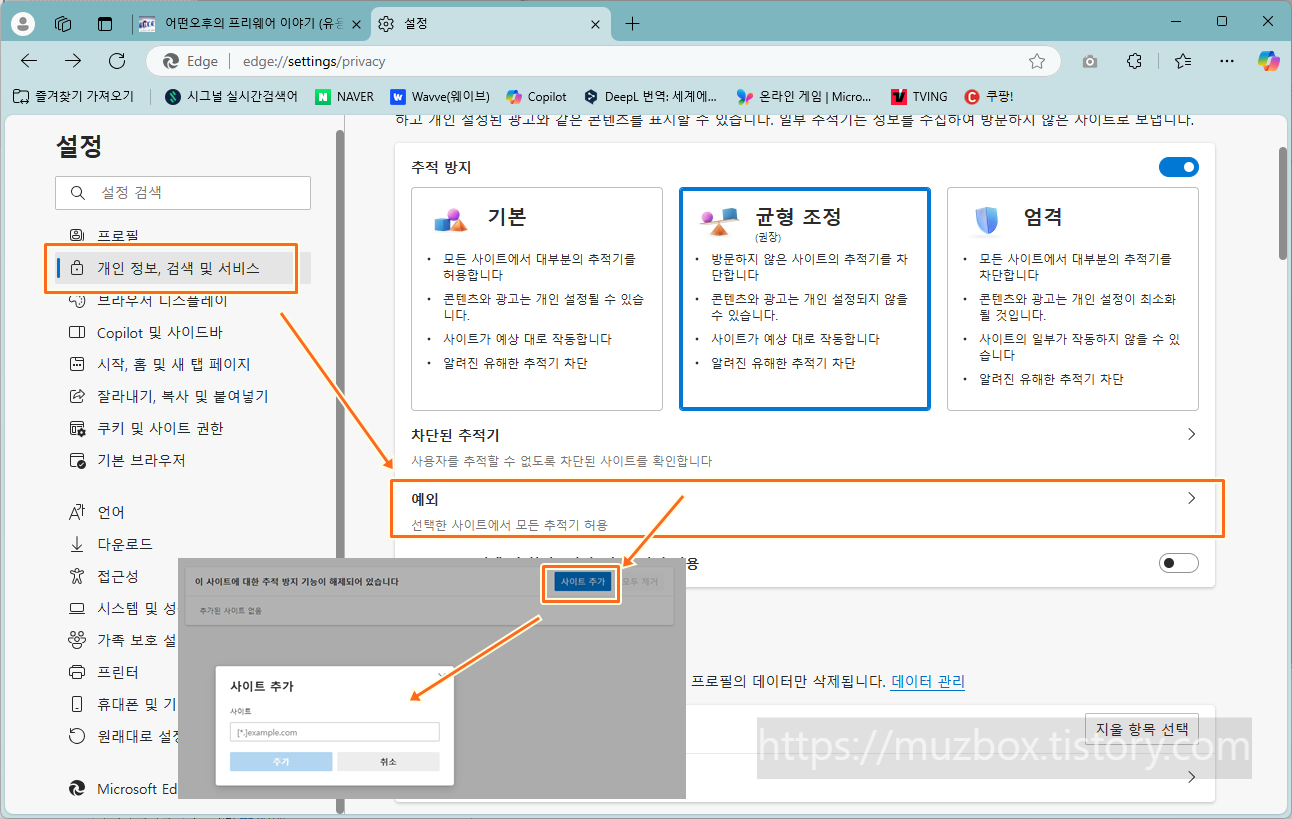Open the 데이터 관리 link
The height and width of the screenshot is (819, 1292).
[928, 681]
